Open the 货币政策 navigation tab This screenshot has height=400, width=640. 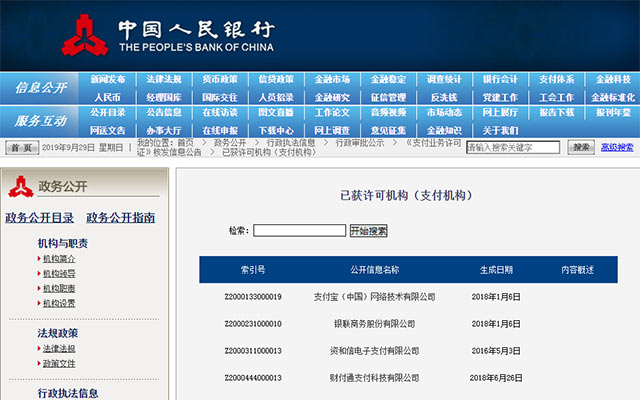coord(220,79)
